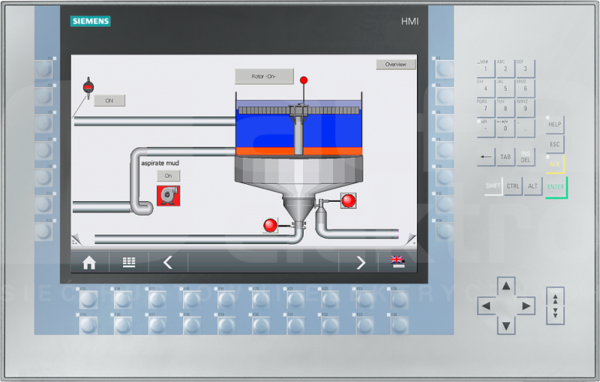Screen dimensions: 600x382
Task: Click the F1 function key on left side
Action: coord(43,69)
